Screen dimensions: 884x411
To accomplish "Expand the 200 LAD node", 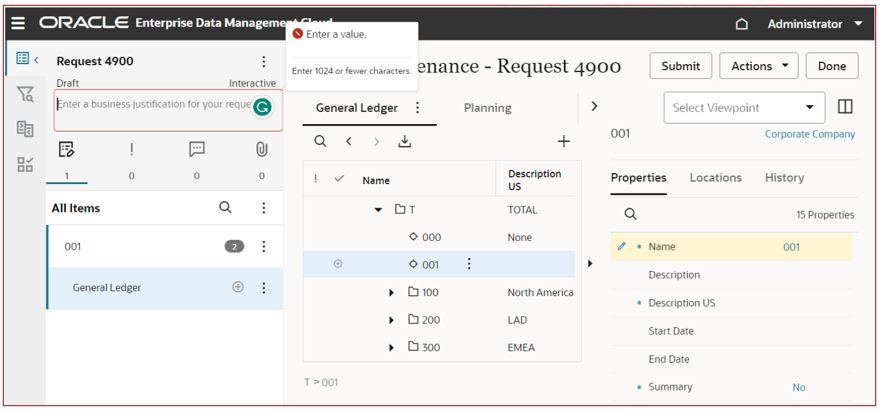I will [x=391, y=320].
